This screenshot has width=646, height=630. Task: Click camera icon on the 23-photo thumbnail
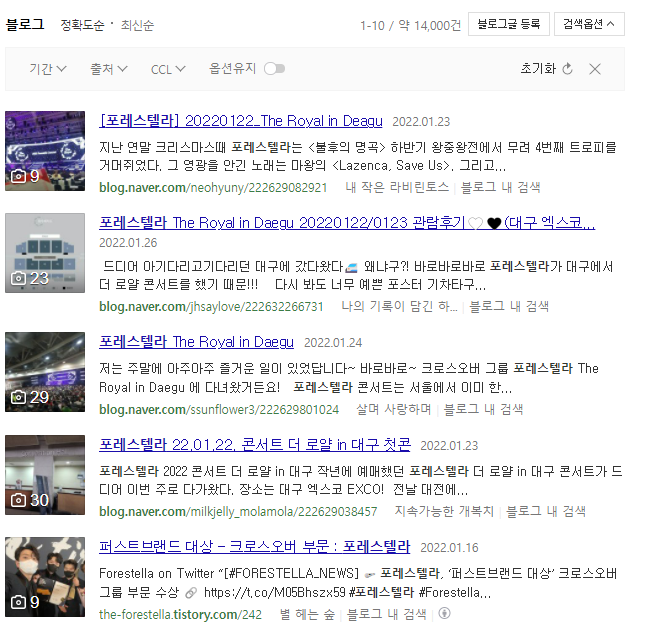click(x=18, y=279)
